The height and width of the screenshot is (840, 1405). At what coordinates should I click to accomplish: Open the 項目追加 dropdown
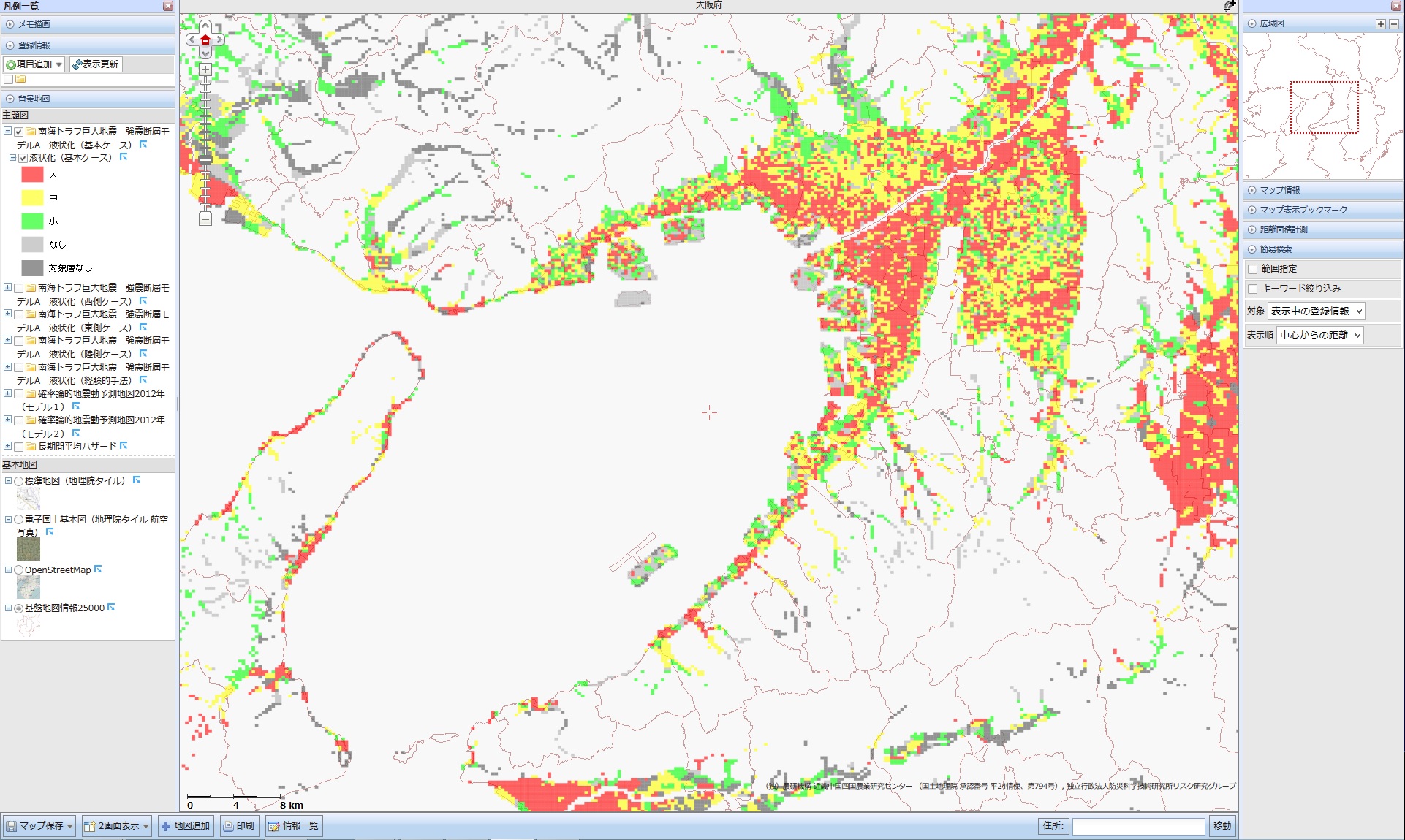point(34,64)
